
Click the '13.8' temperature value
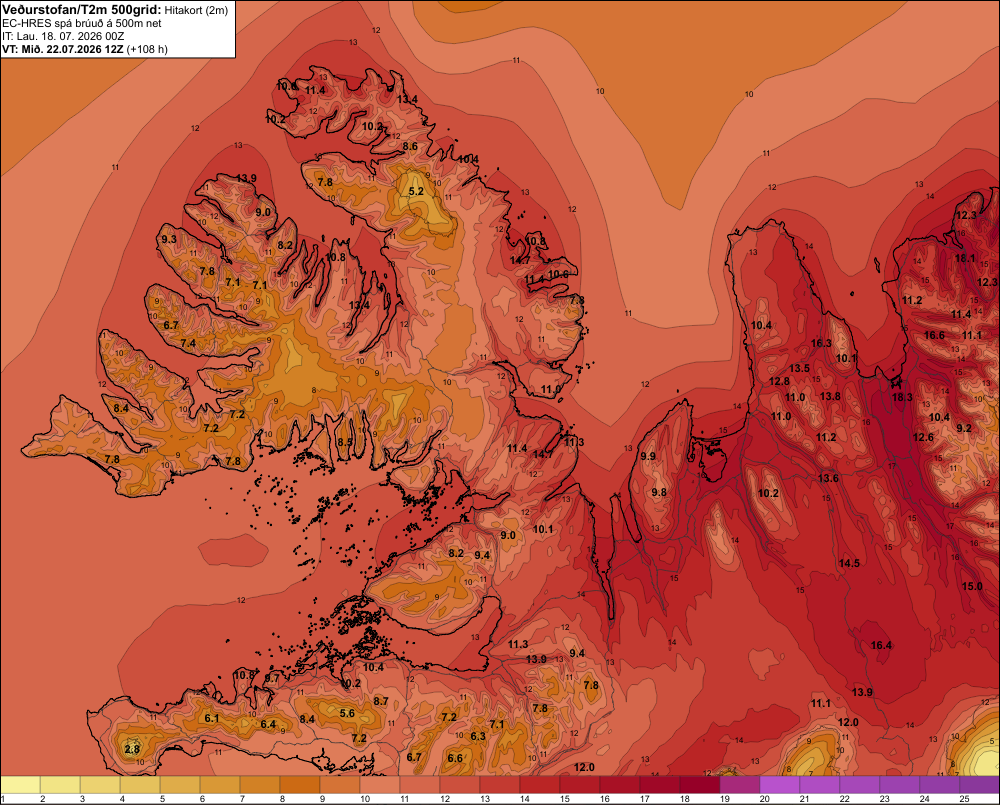pyautogui.click(x=830, y=396)
